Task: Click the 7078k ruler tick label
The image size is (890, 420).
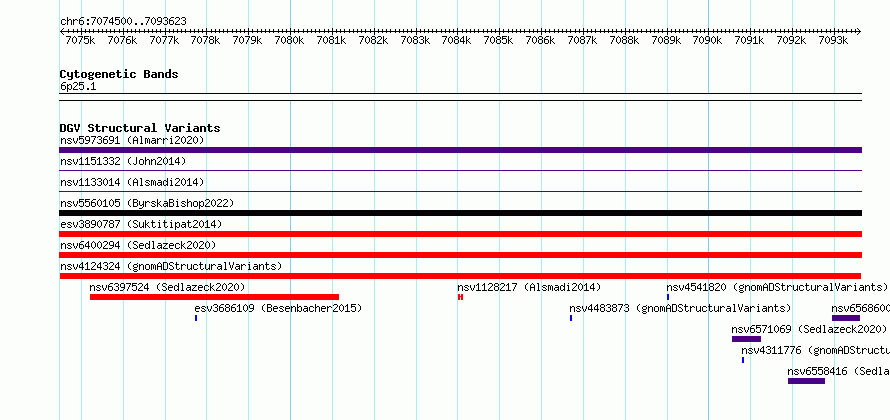Action: [205, 40]
